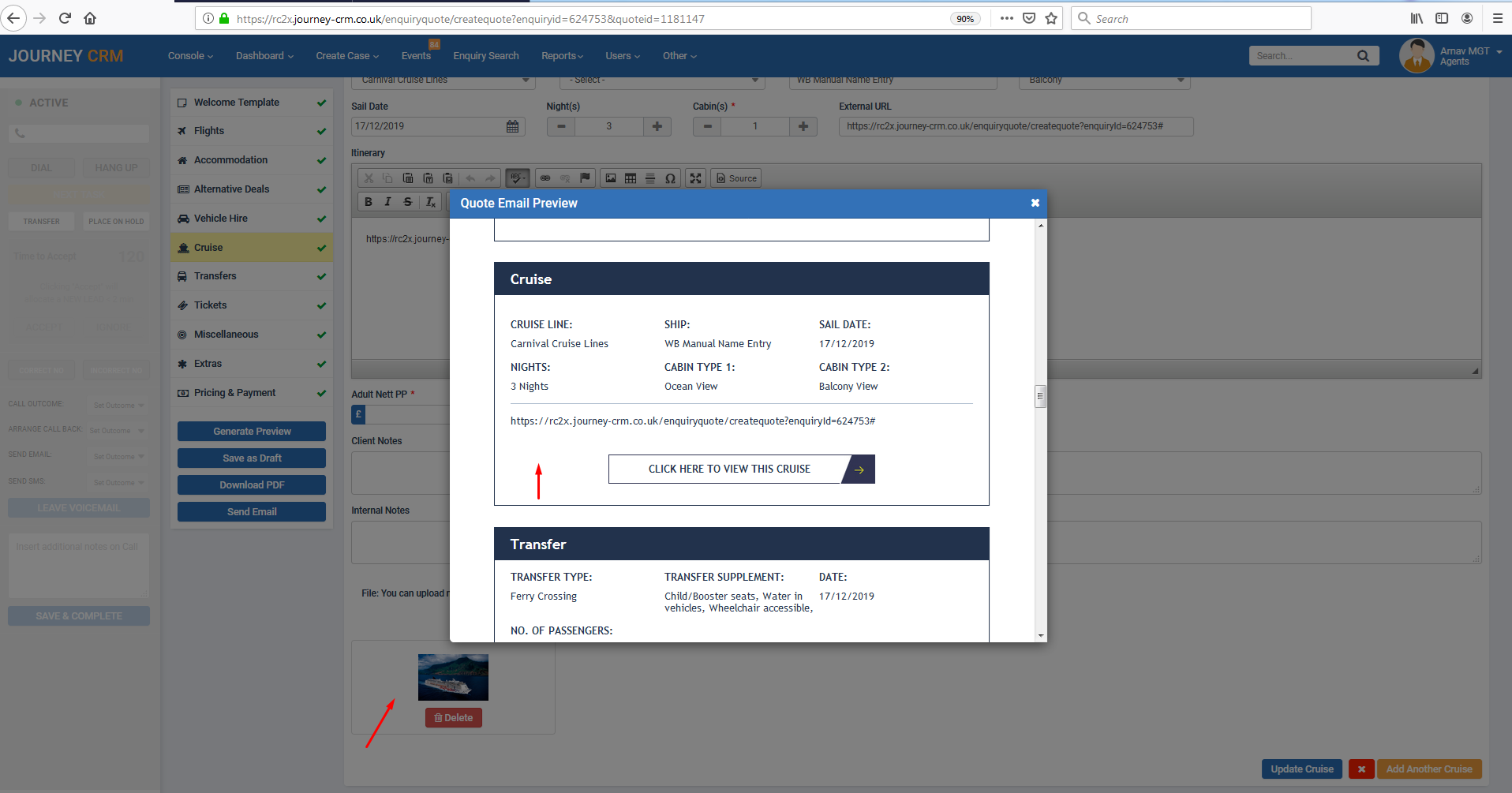The image size is (1512, 793).
Task: Insert a table in itinerary editor
Action: click(631, 178)
